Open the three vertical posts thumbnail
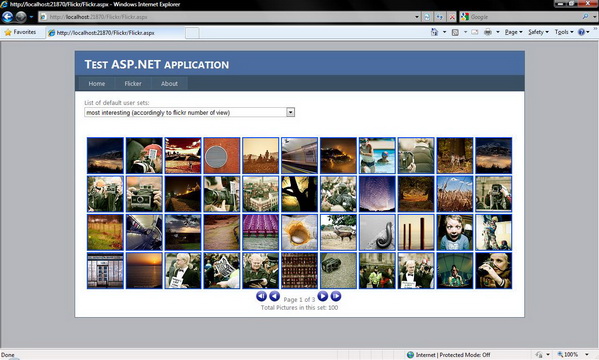Viewport: 599px width, 360px height. click(x=416, y=232)
